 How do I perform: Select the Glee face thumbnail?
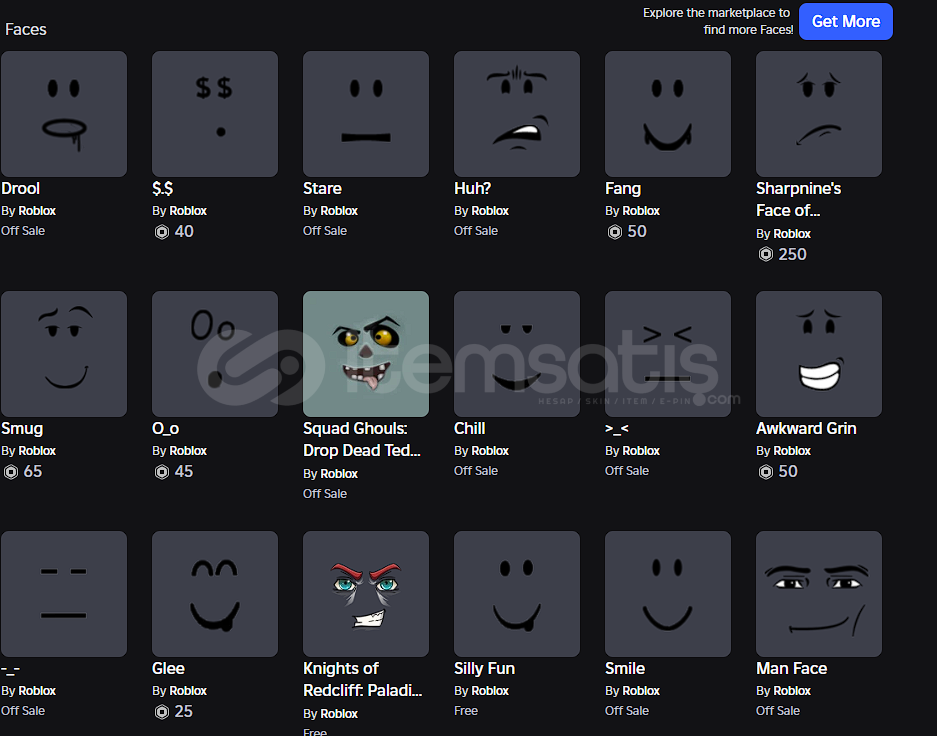215,594
